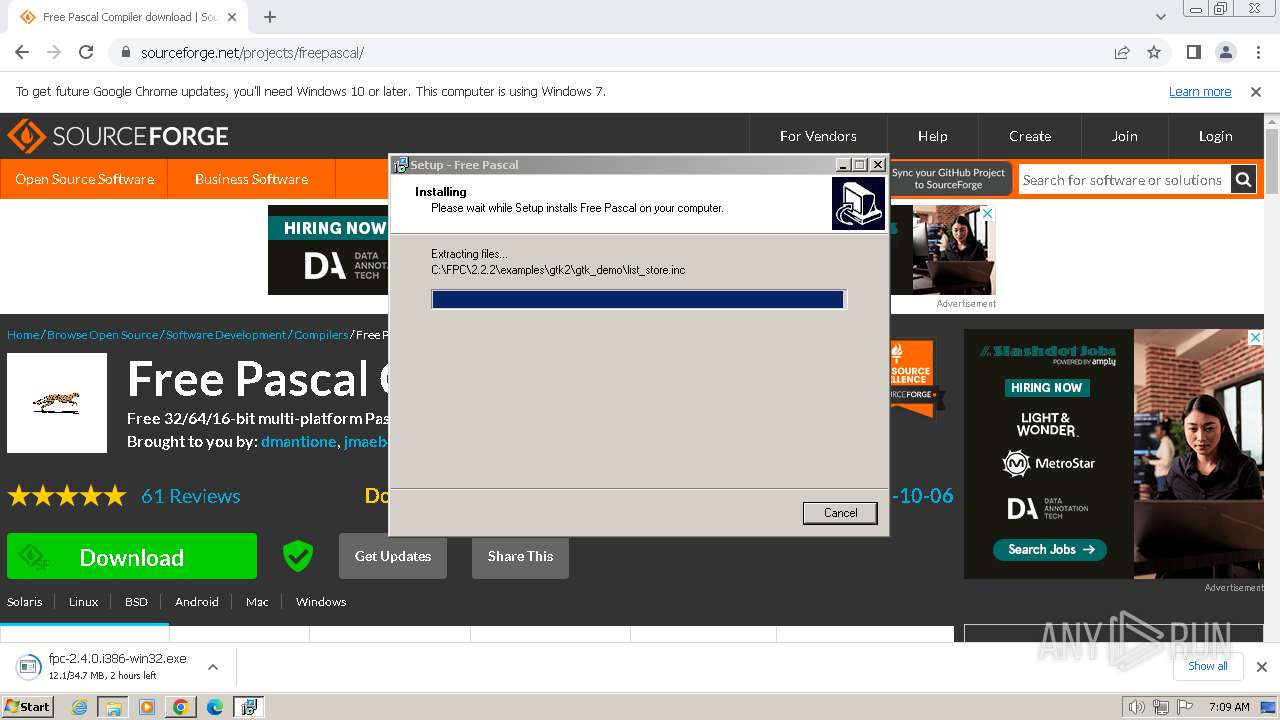
Task: Click the site lock icon
Action: click(x=125, y=53)
